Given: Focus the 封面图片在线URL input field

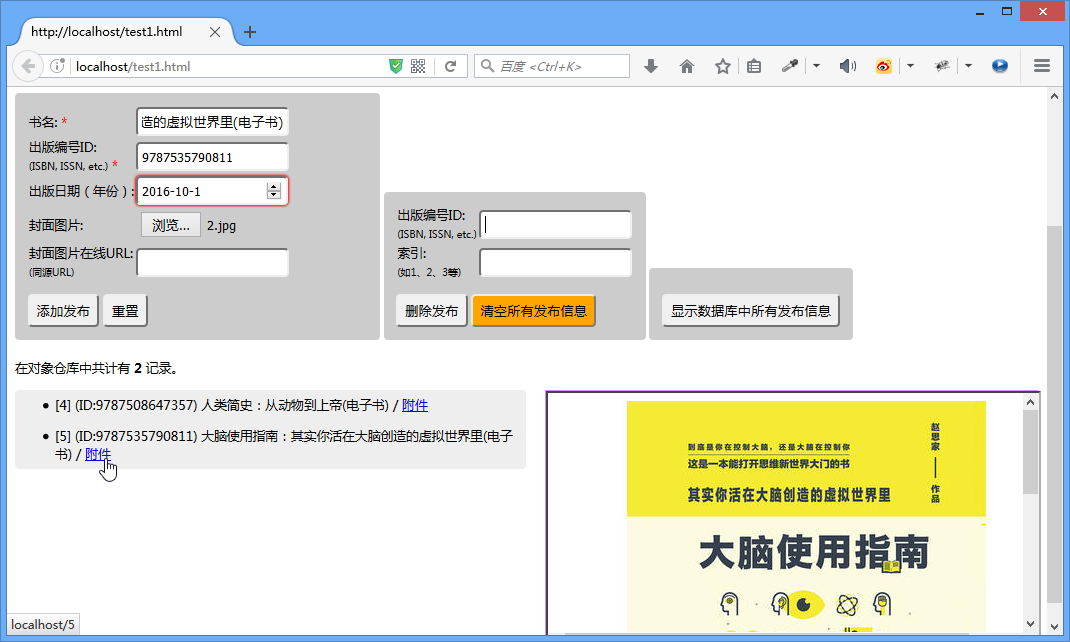Looking at the screenshot, I should 212,263.
